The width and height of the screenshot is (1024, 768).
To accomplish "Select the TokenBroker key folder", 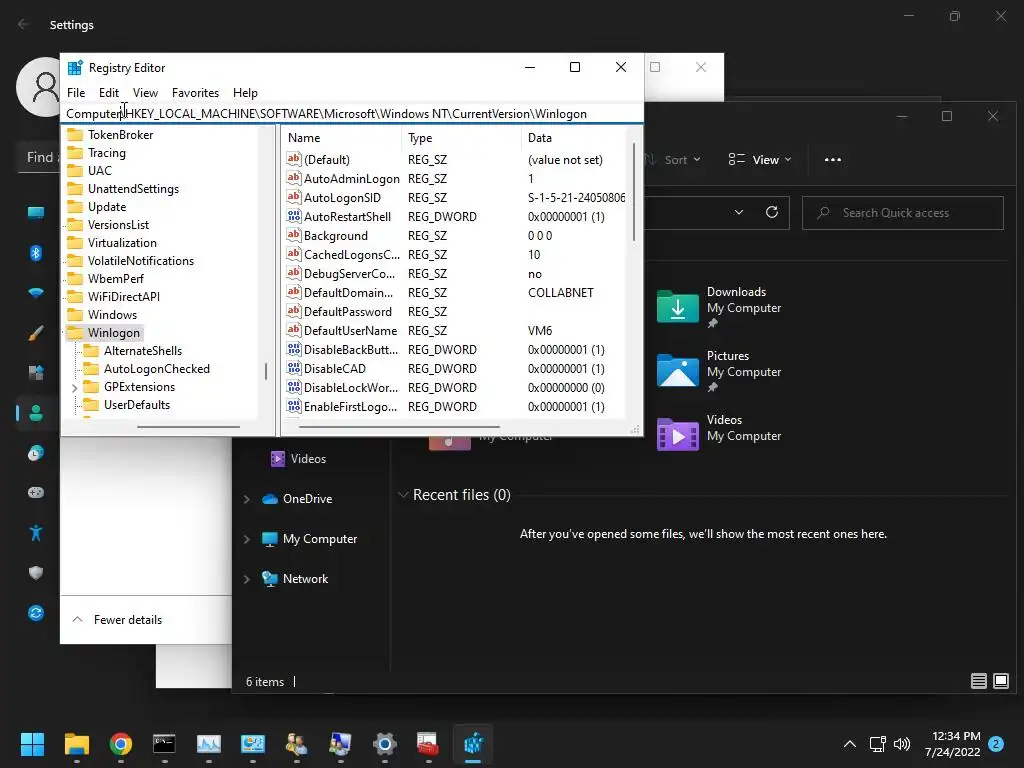I will click(120, 135).
